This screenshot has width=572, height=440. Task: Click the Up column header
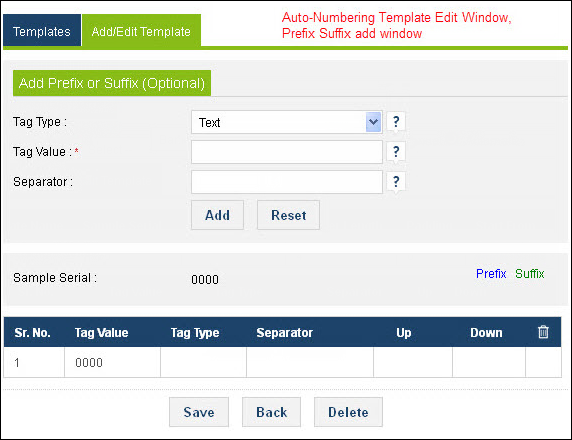point(404,332)
